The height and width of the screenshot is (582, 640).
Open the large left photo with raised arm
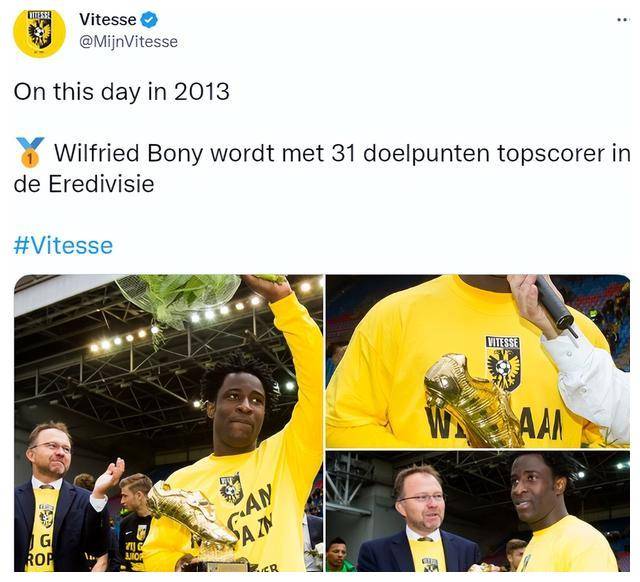[x=169, y=423]
